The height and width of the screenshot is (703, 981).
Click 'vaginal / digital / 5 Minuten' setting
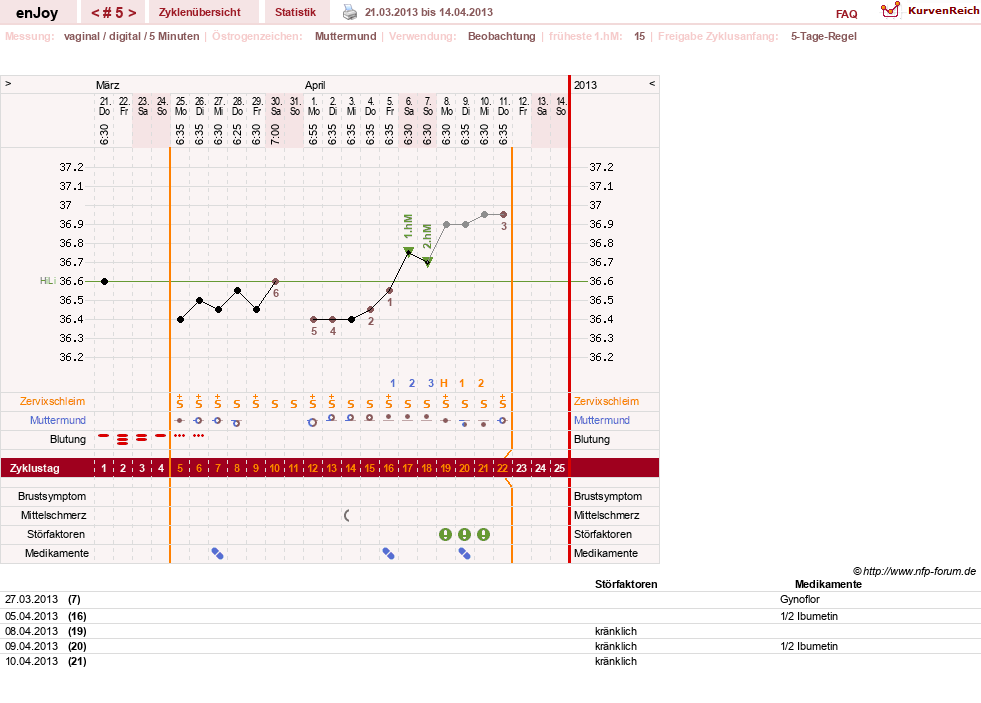pyautogui.click(x=131, y=36)
